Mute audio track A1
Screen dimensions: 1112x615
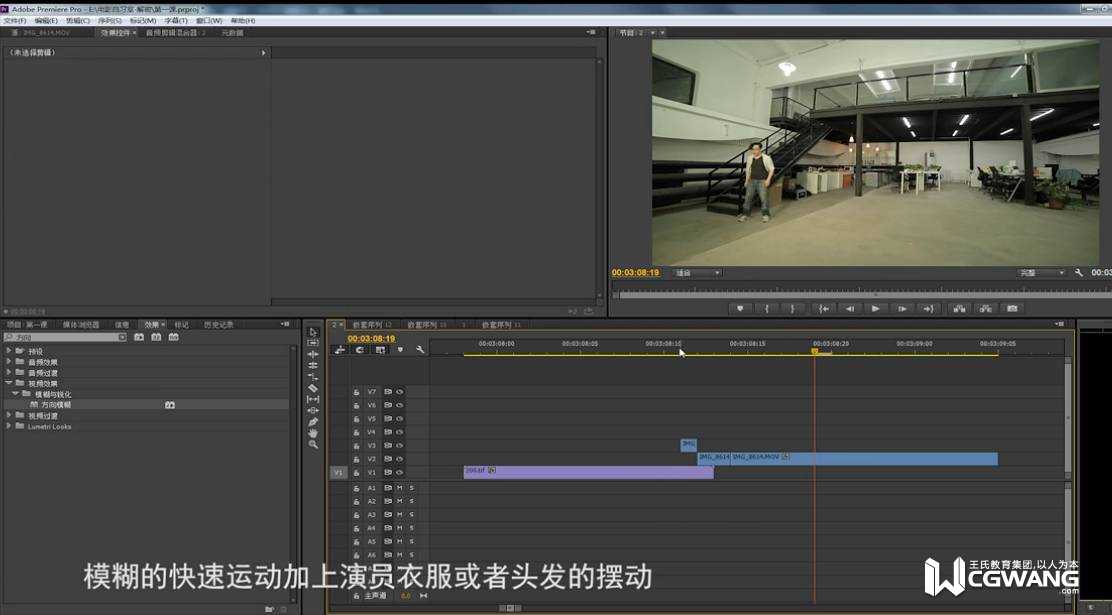click(400, 488)
